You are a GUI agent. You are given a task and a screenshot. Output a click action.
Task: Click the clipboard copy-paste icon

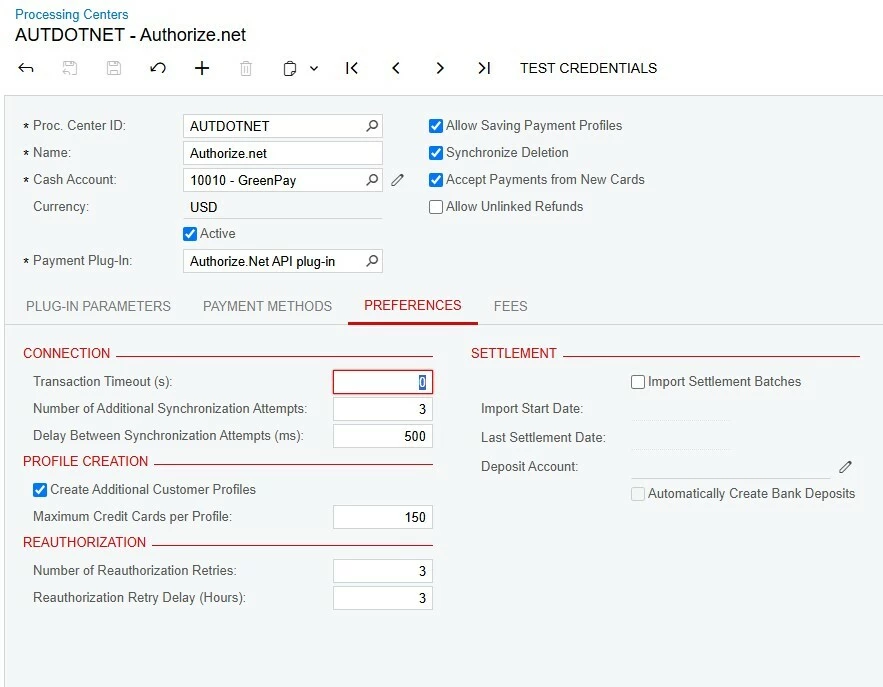point(289,69)
